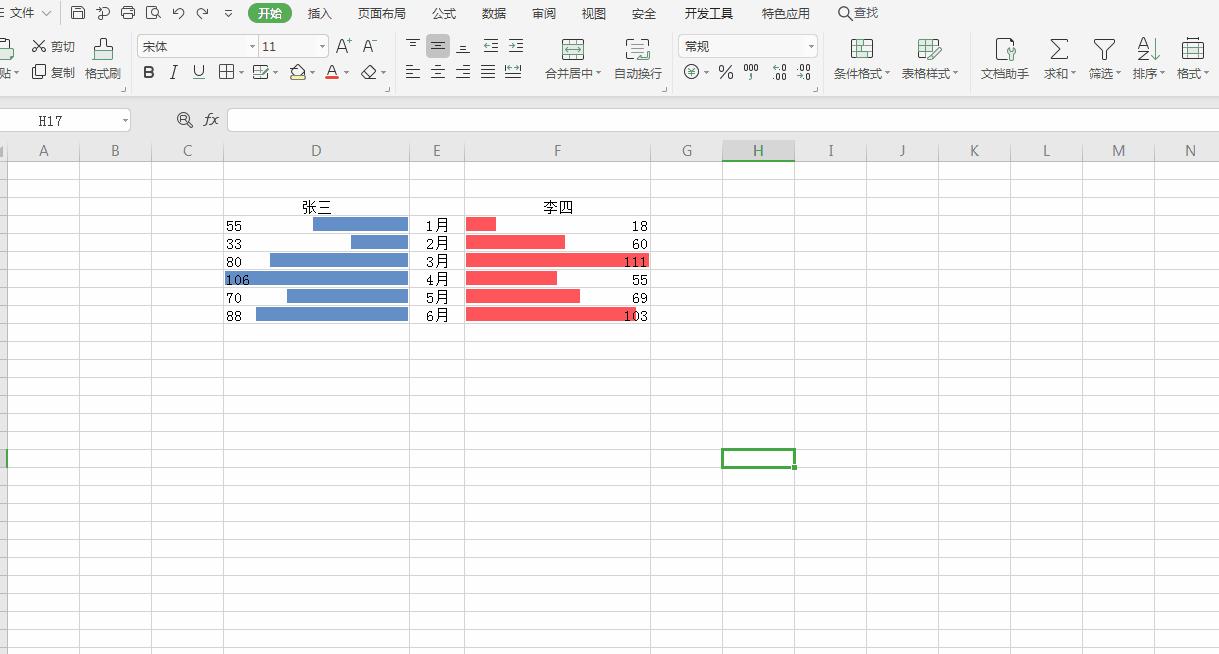Open the Format (格式) dropdown

(1192, 59)
